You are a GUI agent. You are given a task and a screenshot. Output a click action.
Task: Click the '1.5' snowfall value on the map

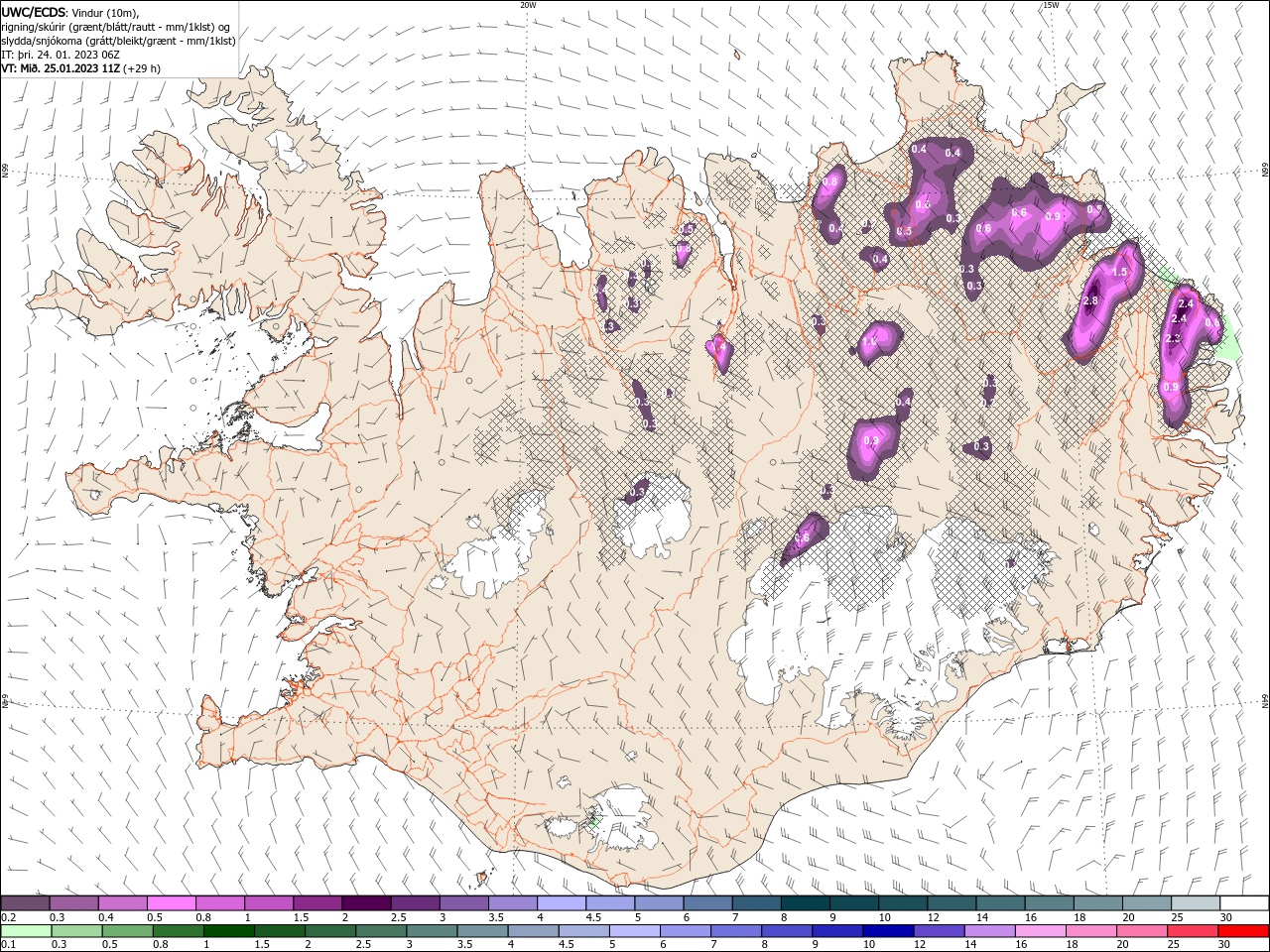pyautogui.click(x=1121, y=272)
